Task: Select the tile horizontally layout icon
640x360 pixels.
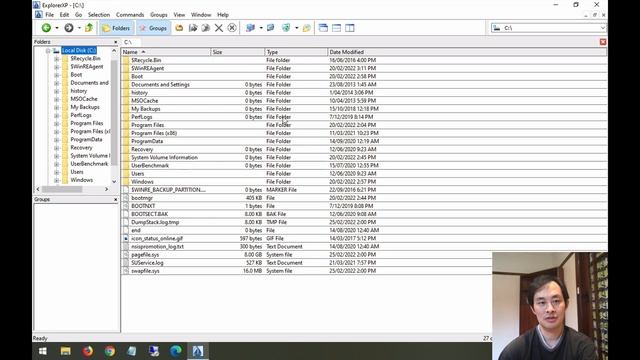Action: (336, 28)
